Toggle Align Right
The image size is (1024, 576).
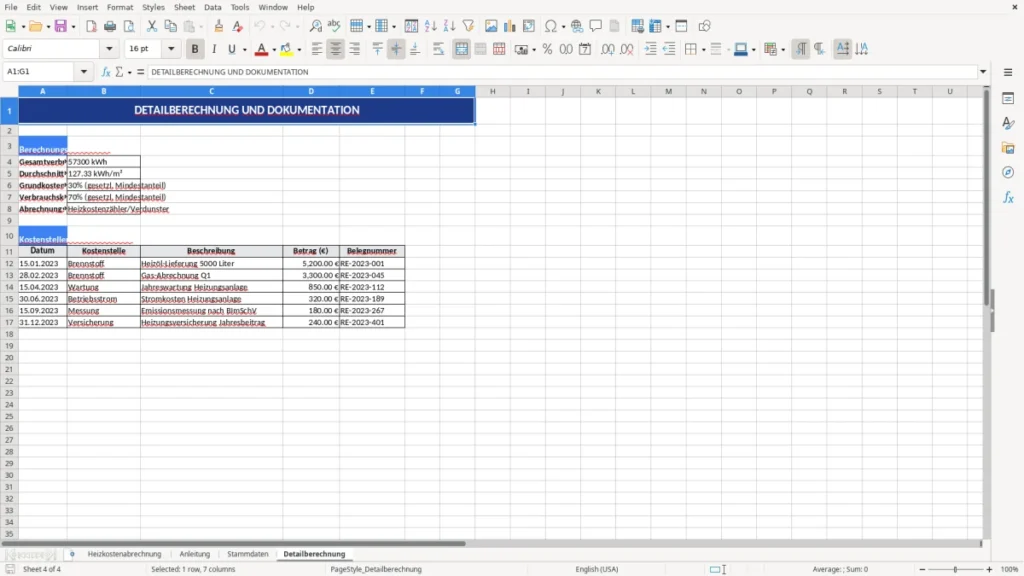[x=355, y=49]
